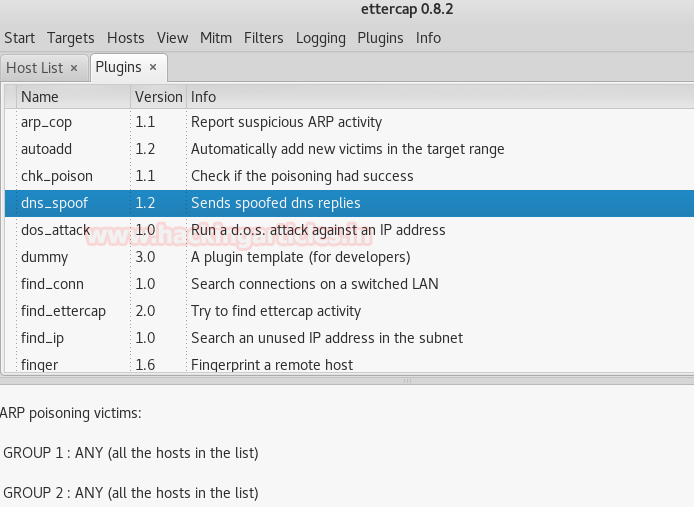Select the dns_spoof plugin
Viewport: 694px width, 507px height.
[x=54, y=203]
